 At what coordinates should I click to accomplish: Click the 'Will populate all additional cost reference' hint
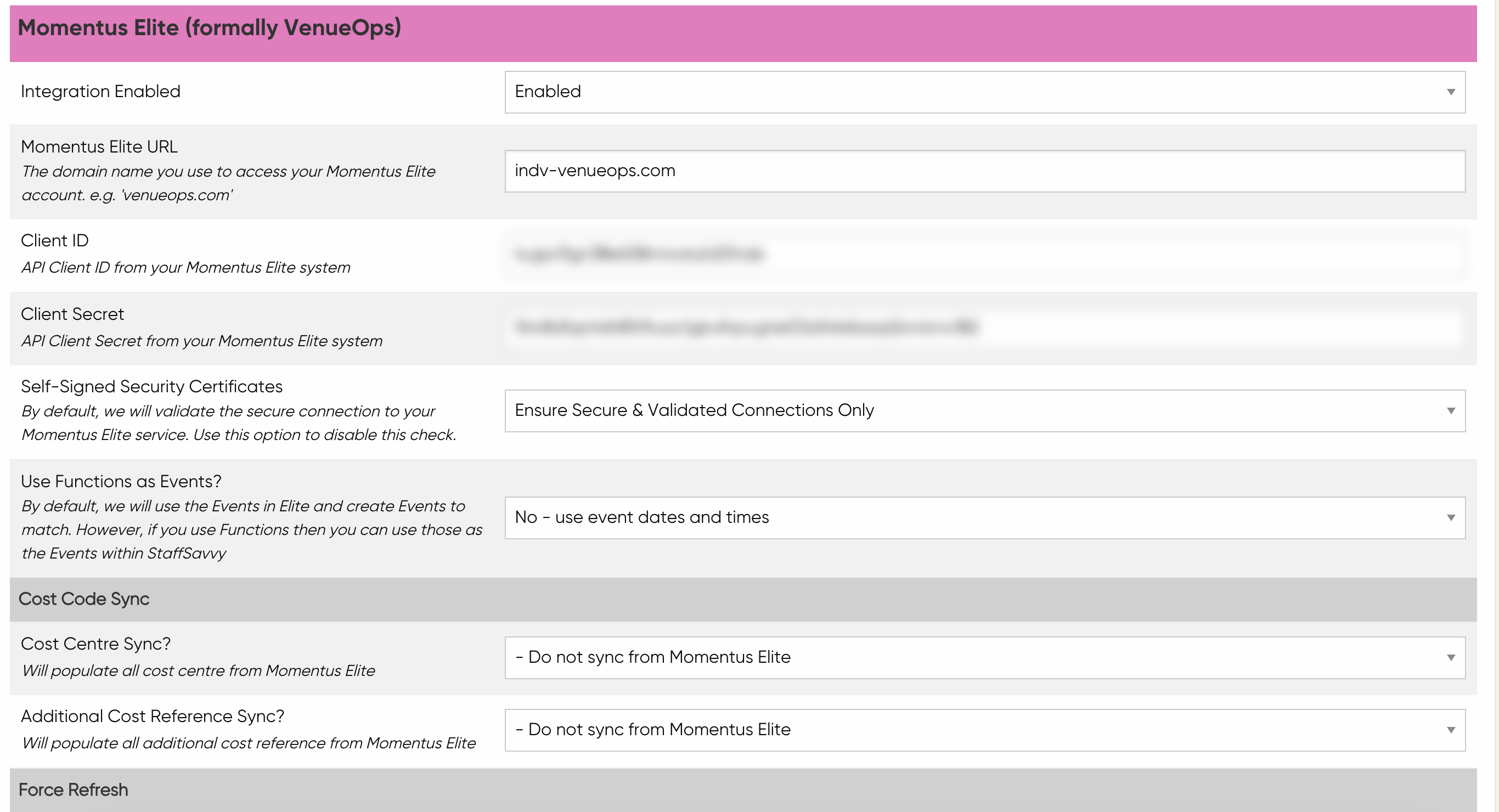tap(249, 743)
